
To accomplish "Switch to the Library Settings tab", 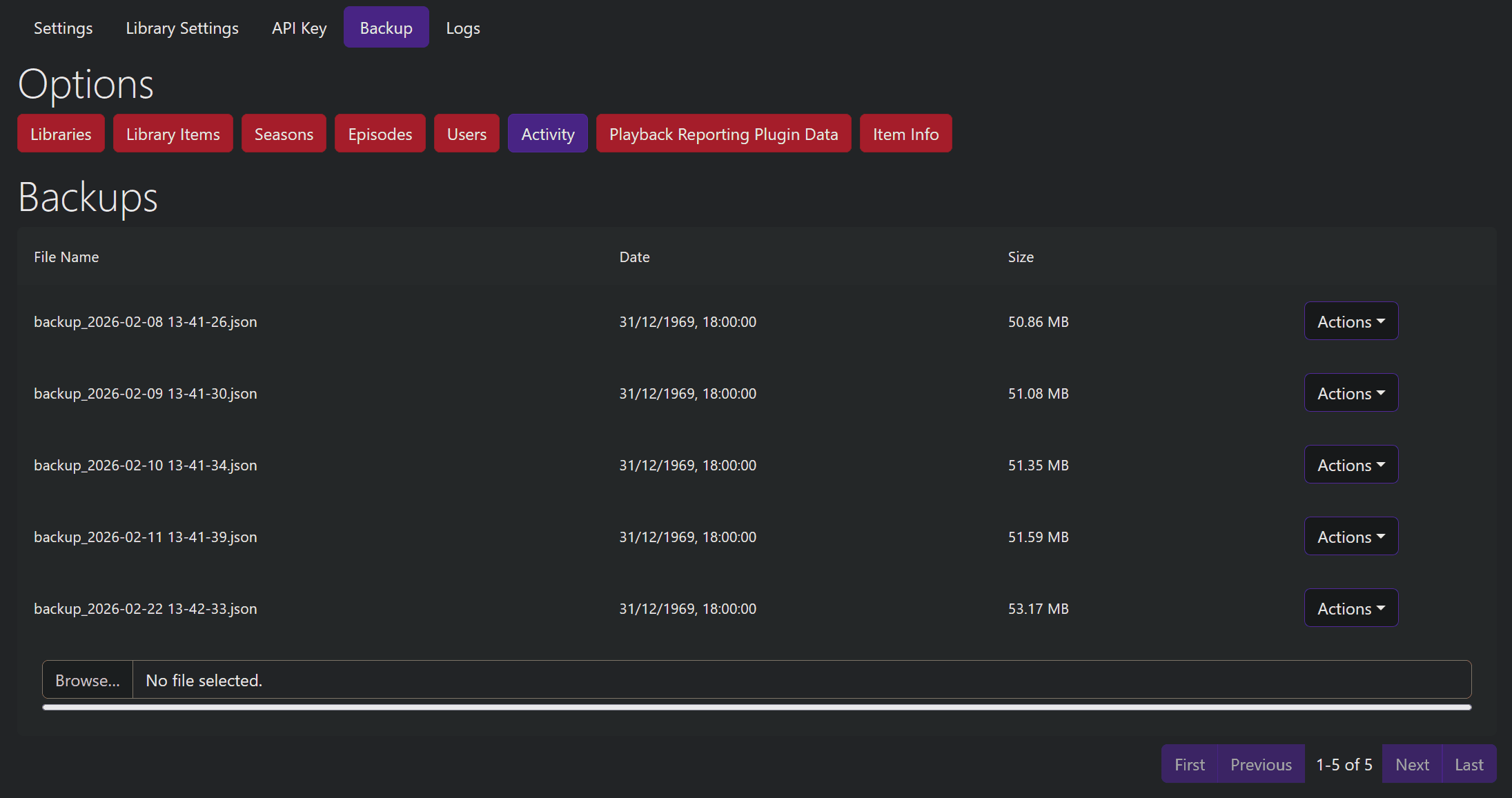I will [x=181, y=28].
